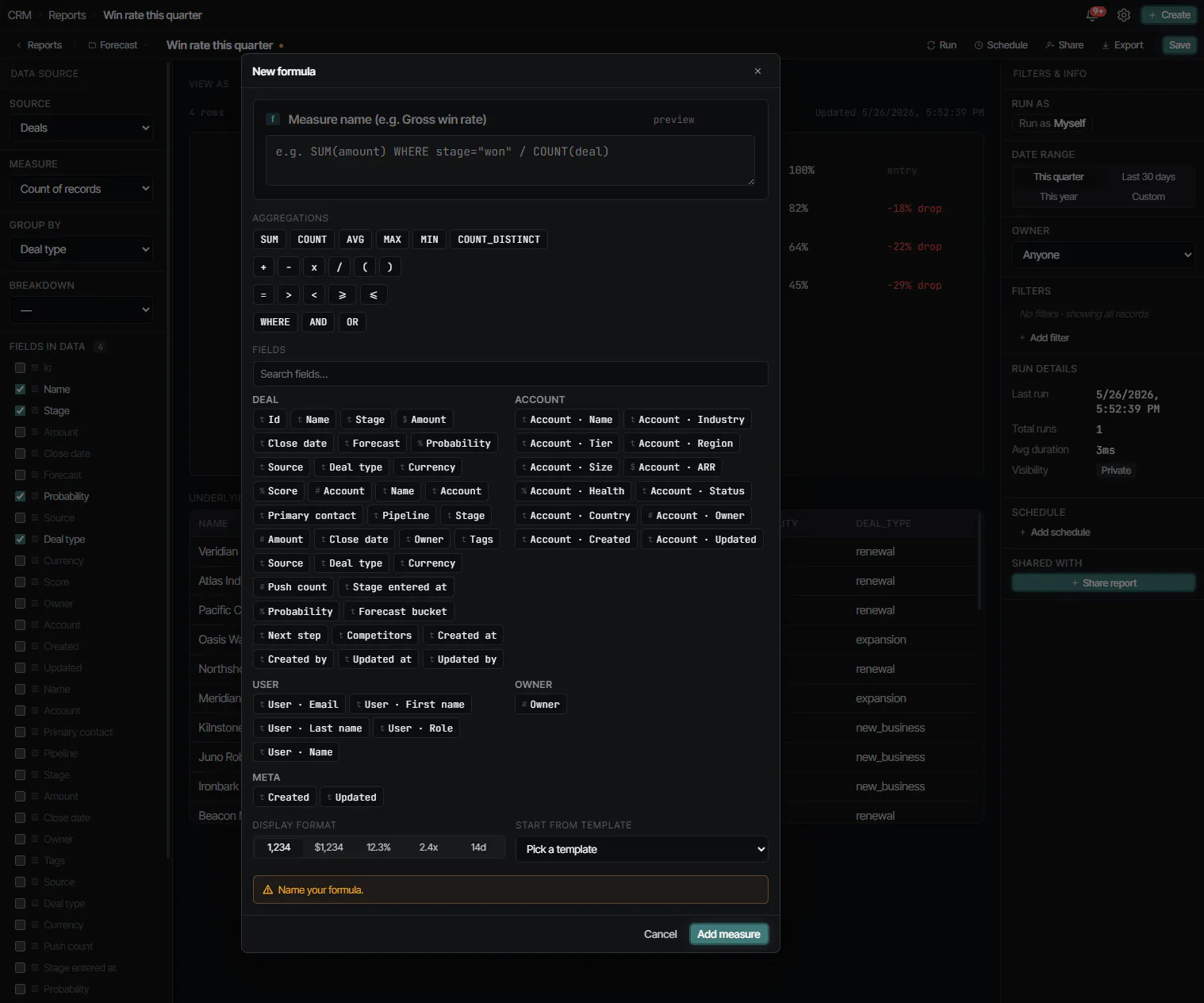1204x1003 pixels.
Task: Click the Search fields input
Action: click(510, 374)
